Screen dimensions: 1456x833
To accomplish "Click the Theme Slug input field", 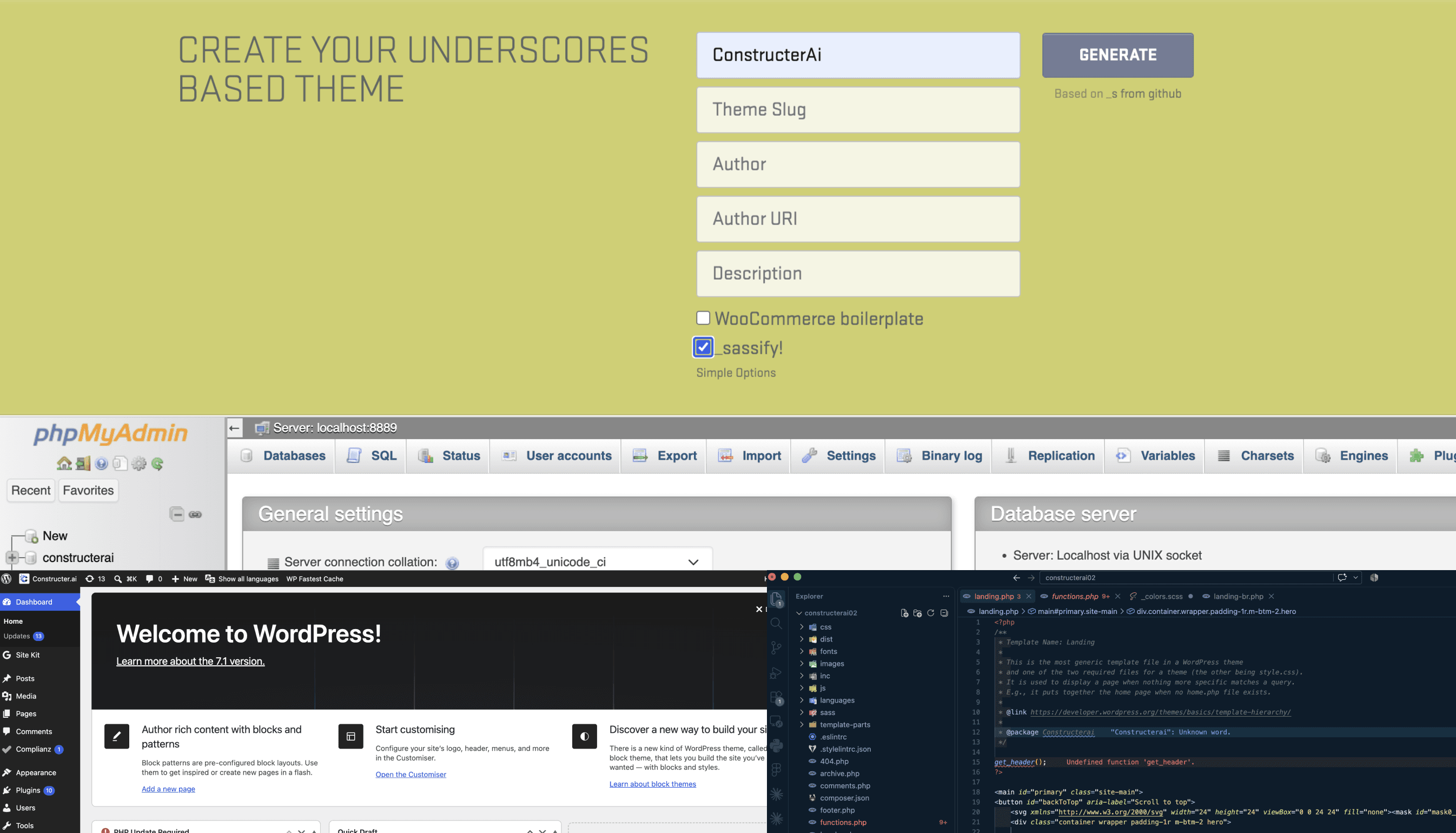I will point(858,110).
